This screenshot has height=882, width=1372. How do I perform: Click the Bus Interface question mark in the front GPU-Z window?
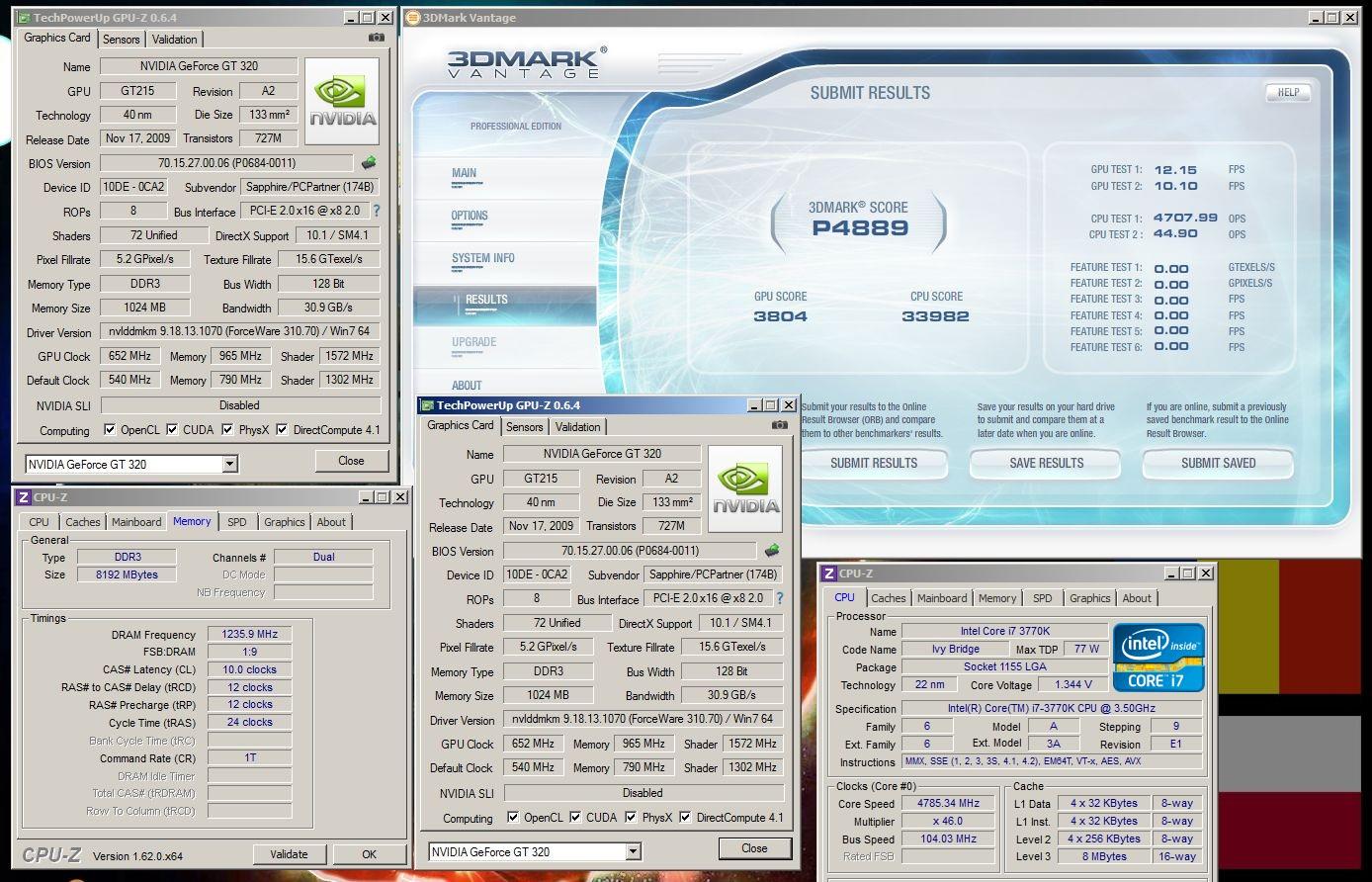click(779, 598)
